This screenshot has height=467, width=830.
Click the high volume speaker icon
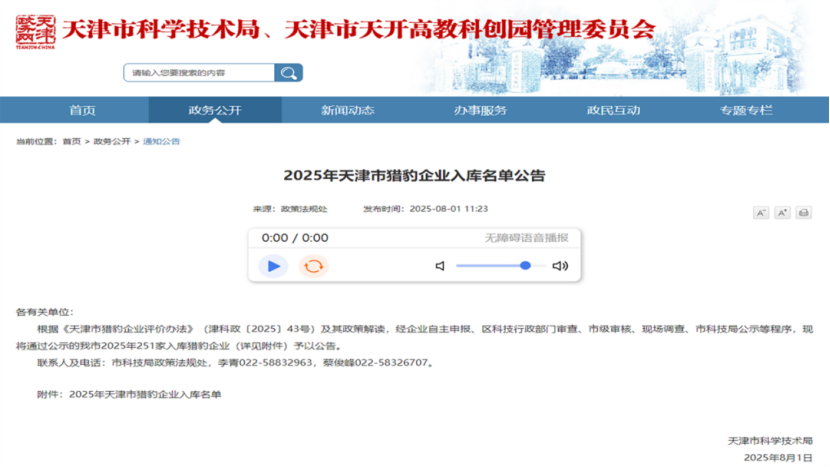(560, 266)
